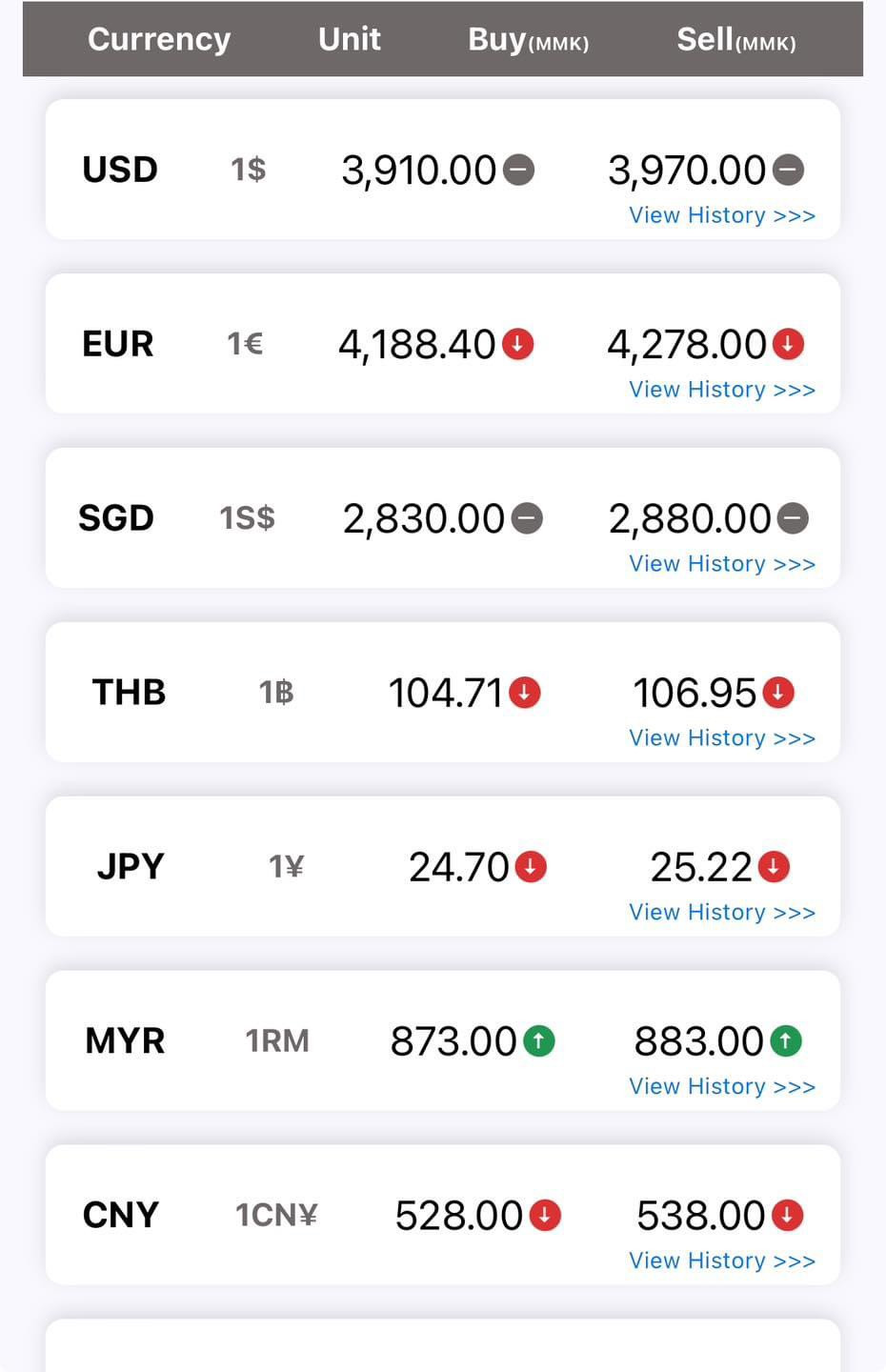Click the Sell (MMK) column header

coord(736,40)
